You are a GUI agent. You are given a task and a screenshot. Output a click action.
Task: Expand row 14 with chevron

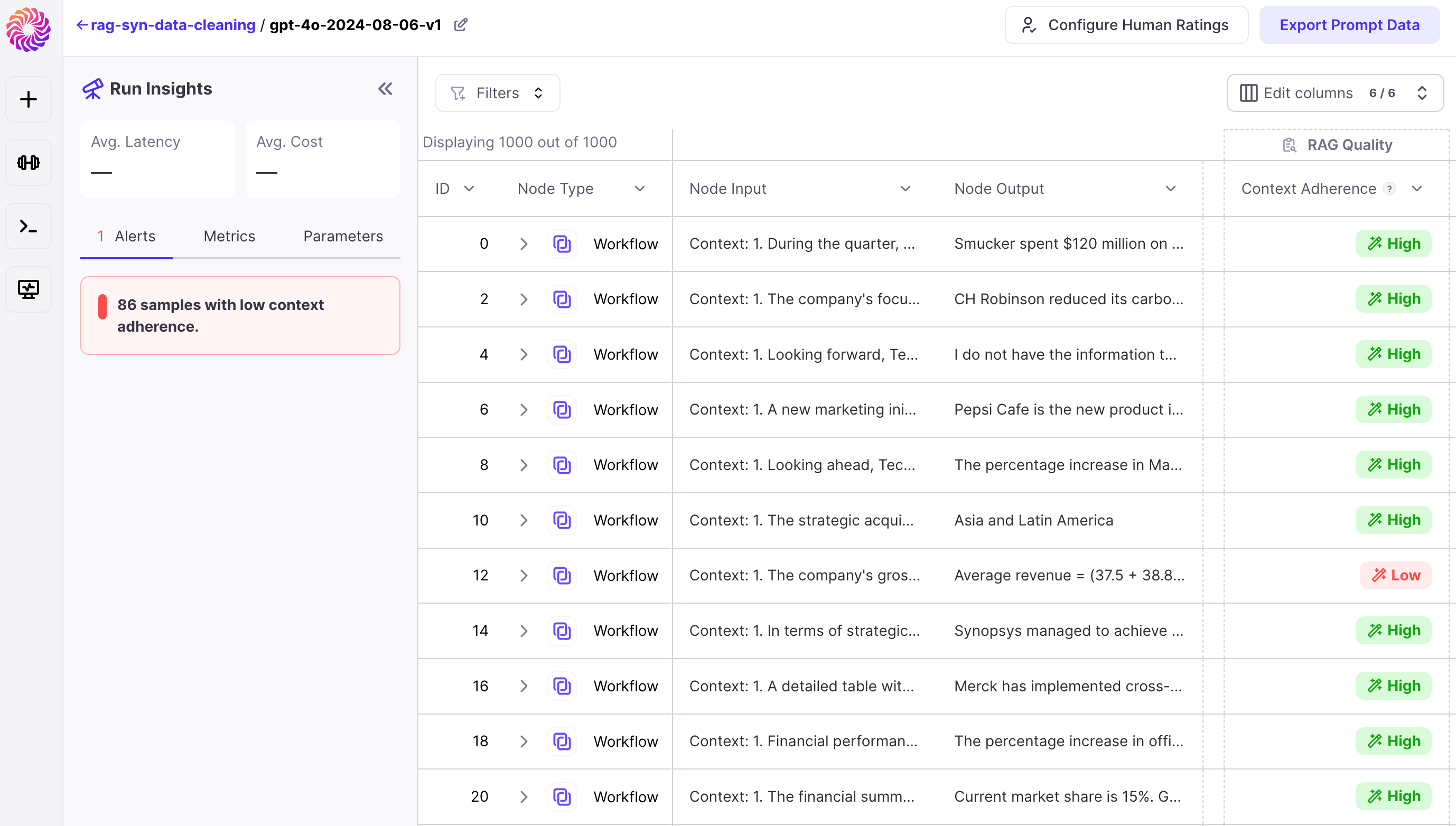click(524, 631)
